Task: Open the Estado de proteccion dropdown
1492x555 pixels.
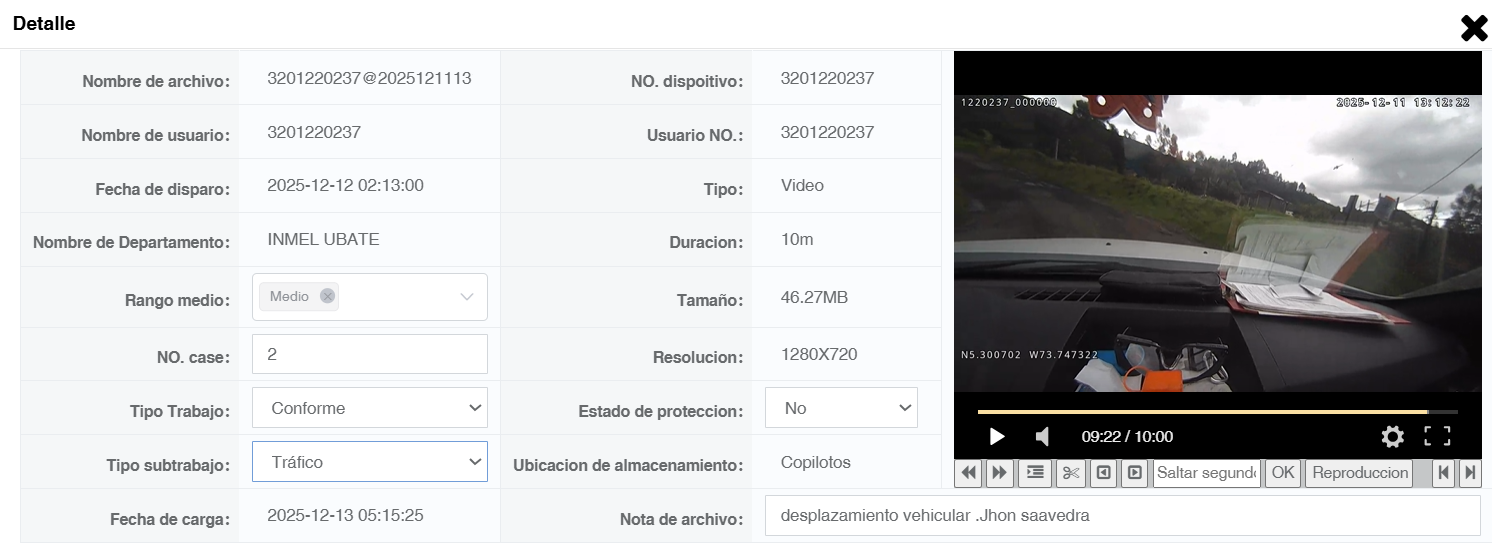Action: tap(841, 408)
